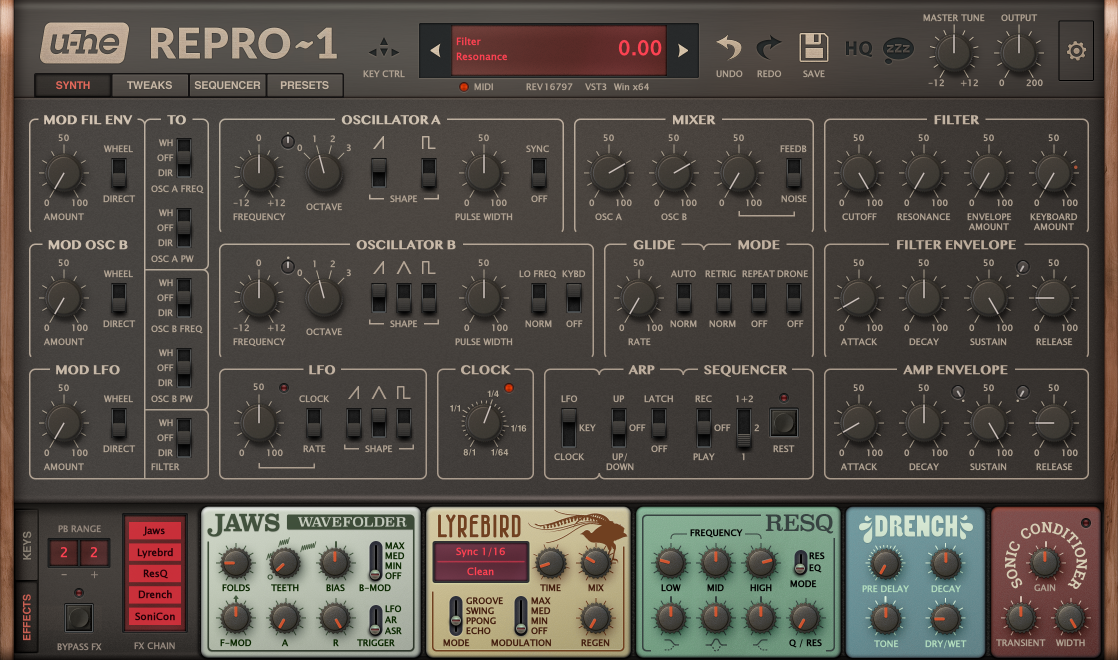Click the Undo arrow icon
Screen dimensions: 1118x660
click(729, 48)
